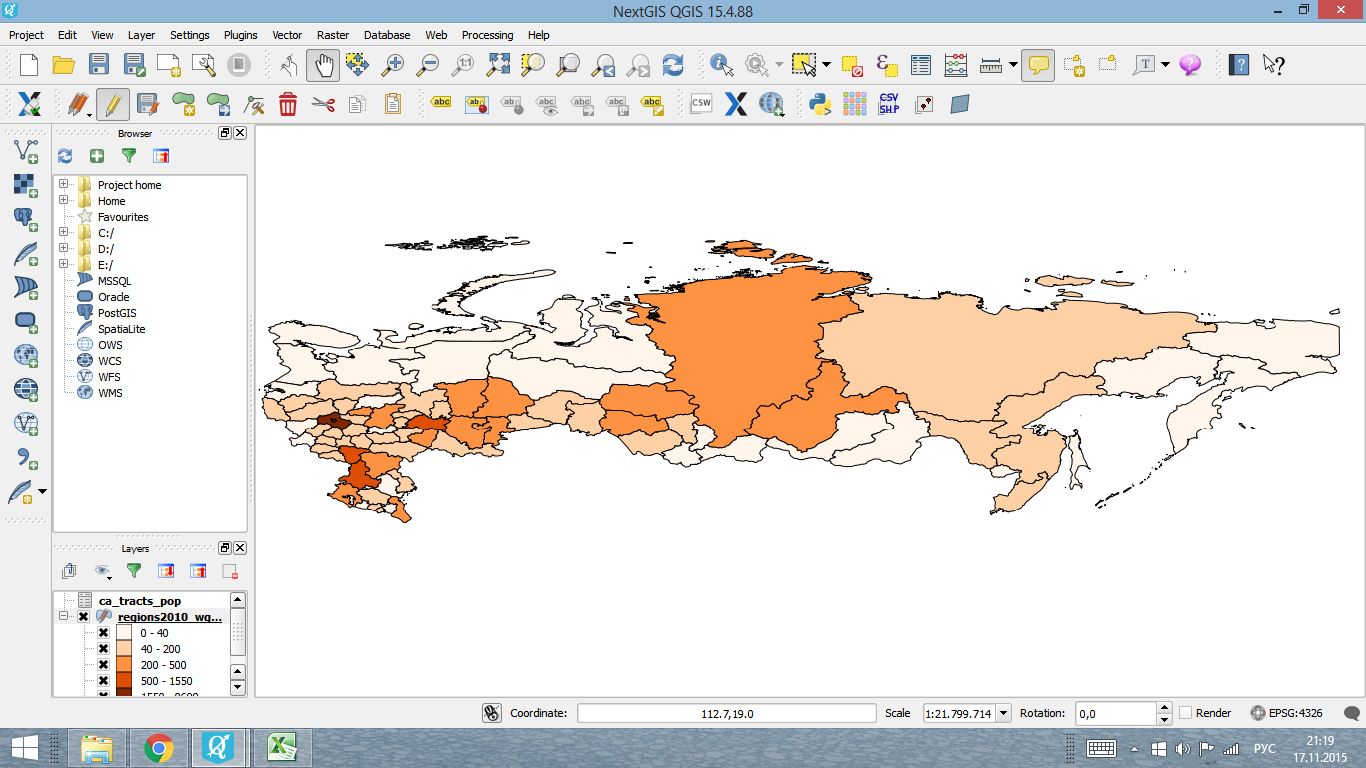Screen dimensions: 1366x768
Task: Toggle extents and mouse position display
Action: pos(491,713)
